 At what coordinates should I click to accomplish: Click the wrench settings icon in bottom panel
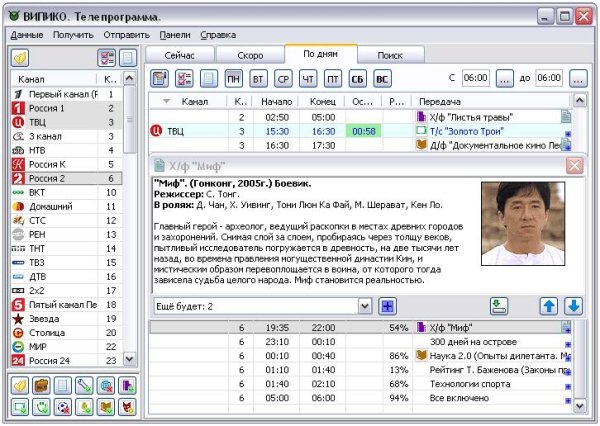point(84,386)
